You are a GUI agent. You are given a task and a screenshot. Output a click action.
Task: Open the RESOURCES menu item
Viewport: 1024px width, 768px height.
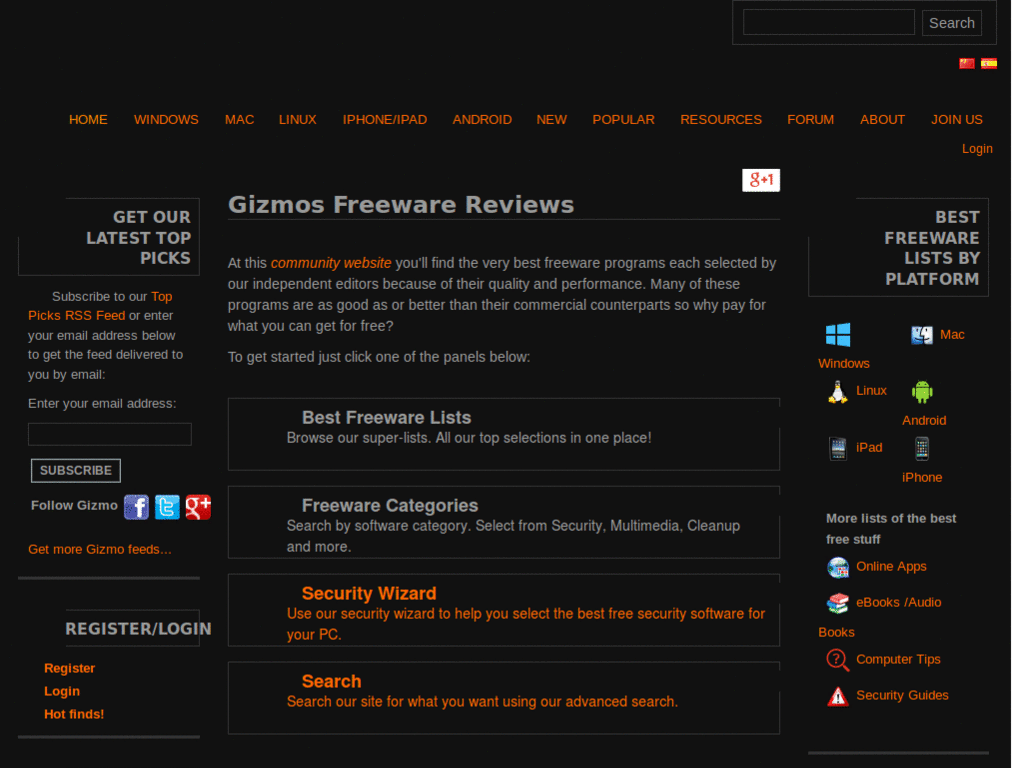coord(721,120)
